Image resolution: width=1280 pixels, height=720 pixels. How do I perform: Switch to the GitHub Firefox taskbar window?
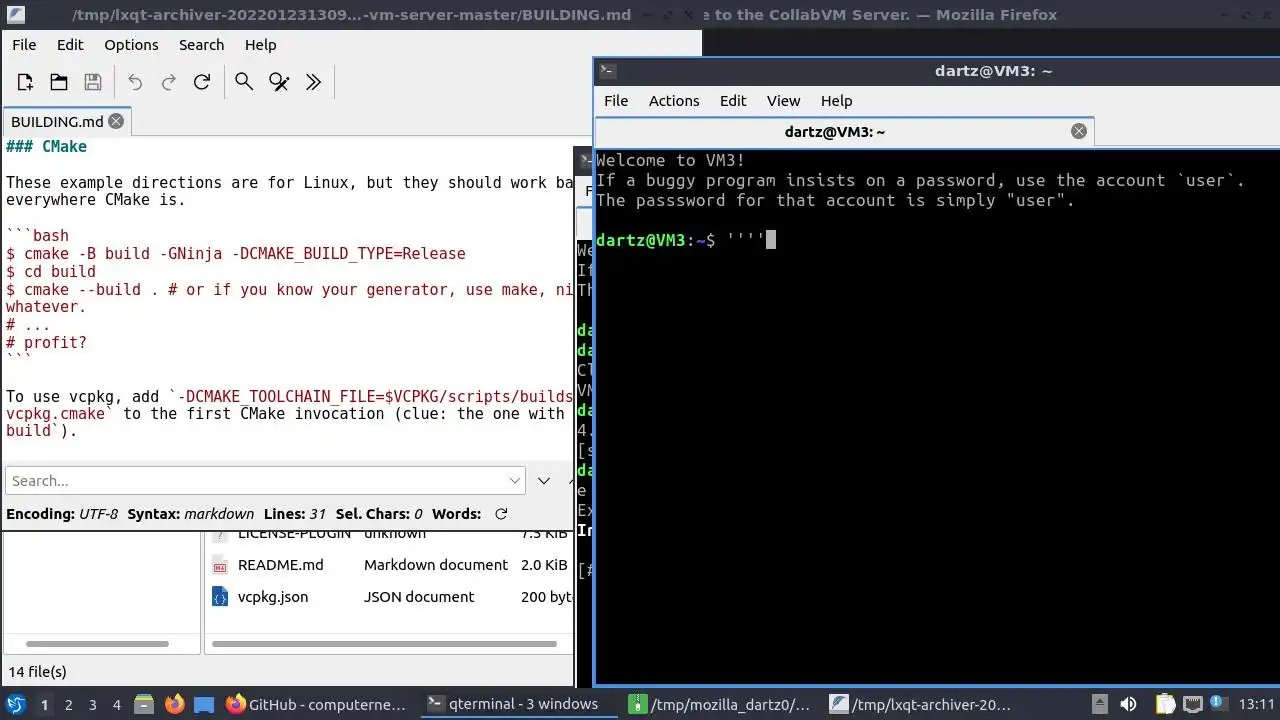(x=317, y=704)
